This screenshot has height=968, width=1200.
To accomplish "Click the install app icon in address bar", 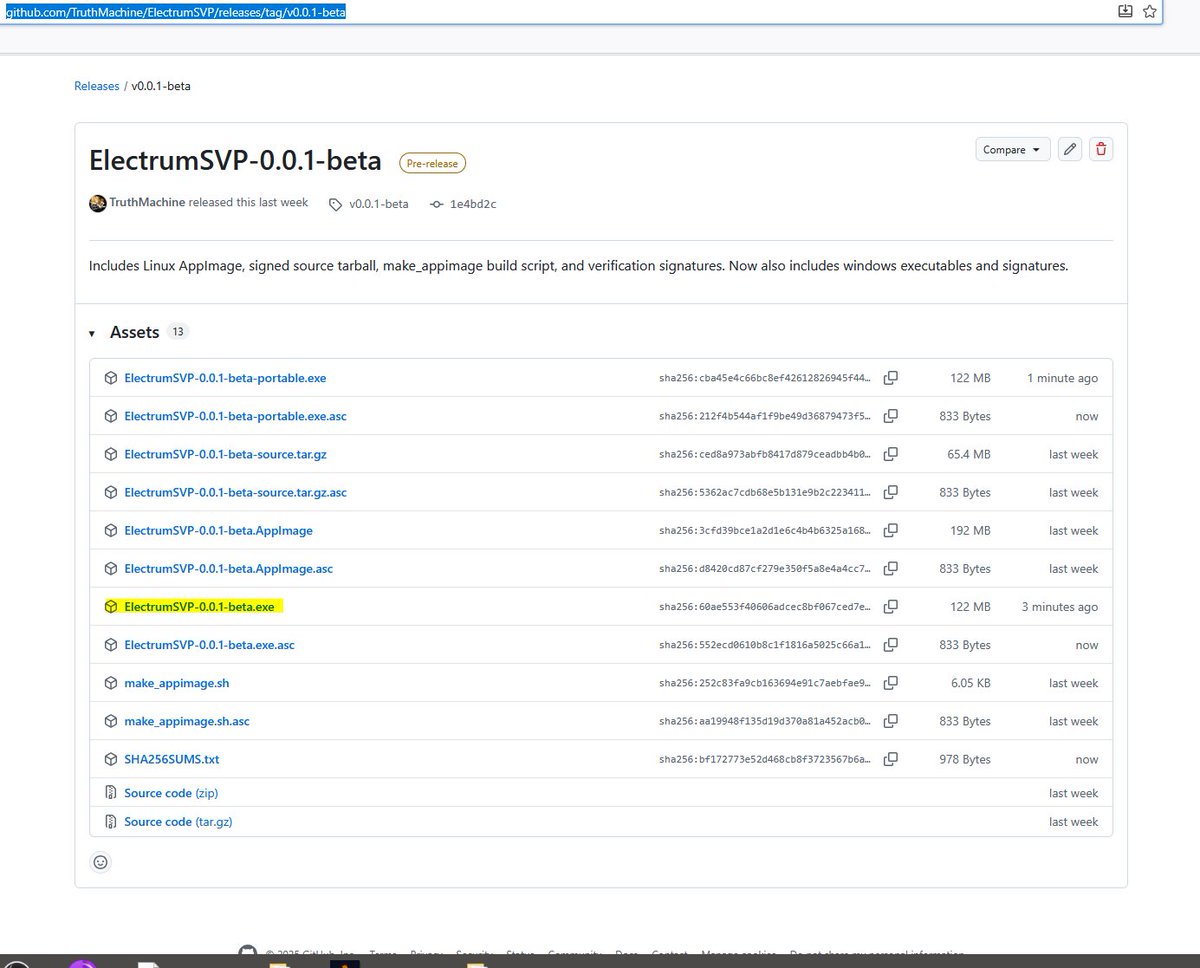I will pos(1125,11).
